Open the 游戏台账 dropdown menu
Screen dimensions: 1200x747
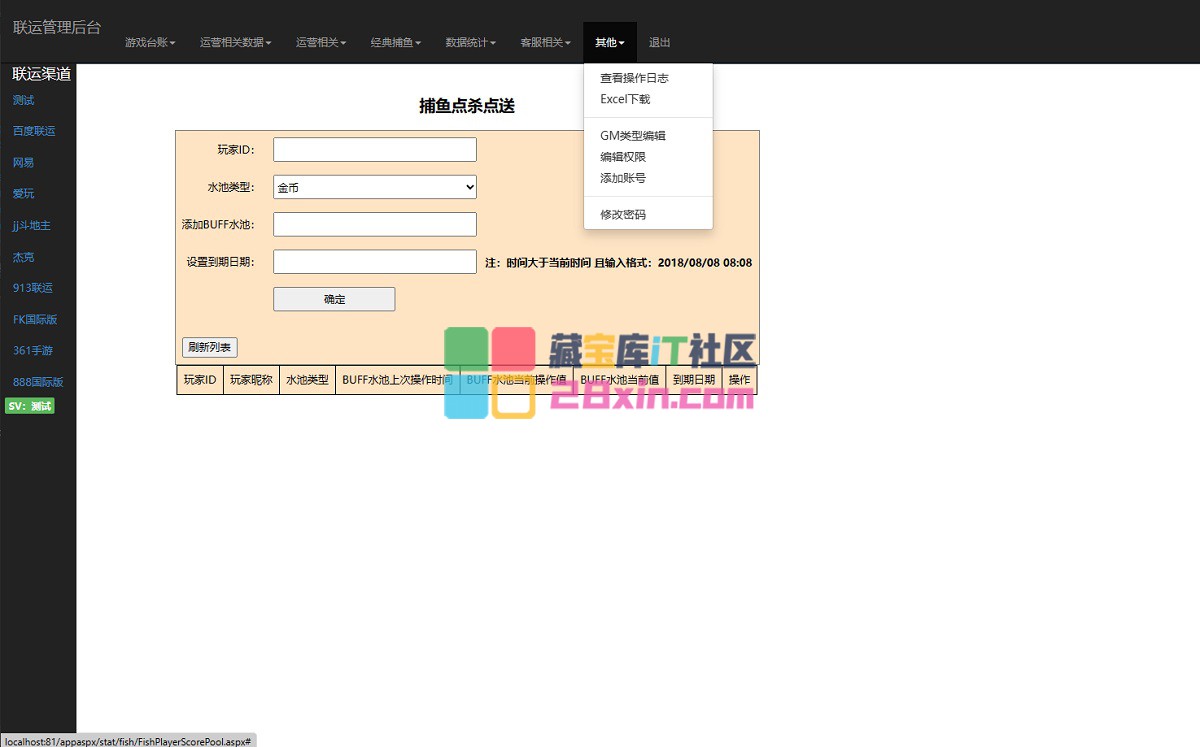pyautogui.click(x=150, y=43)
